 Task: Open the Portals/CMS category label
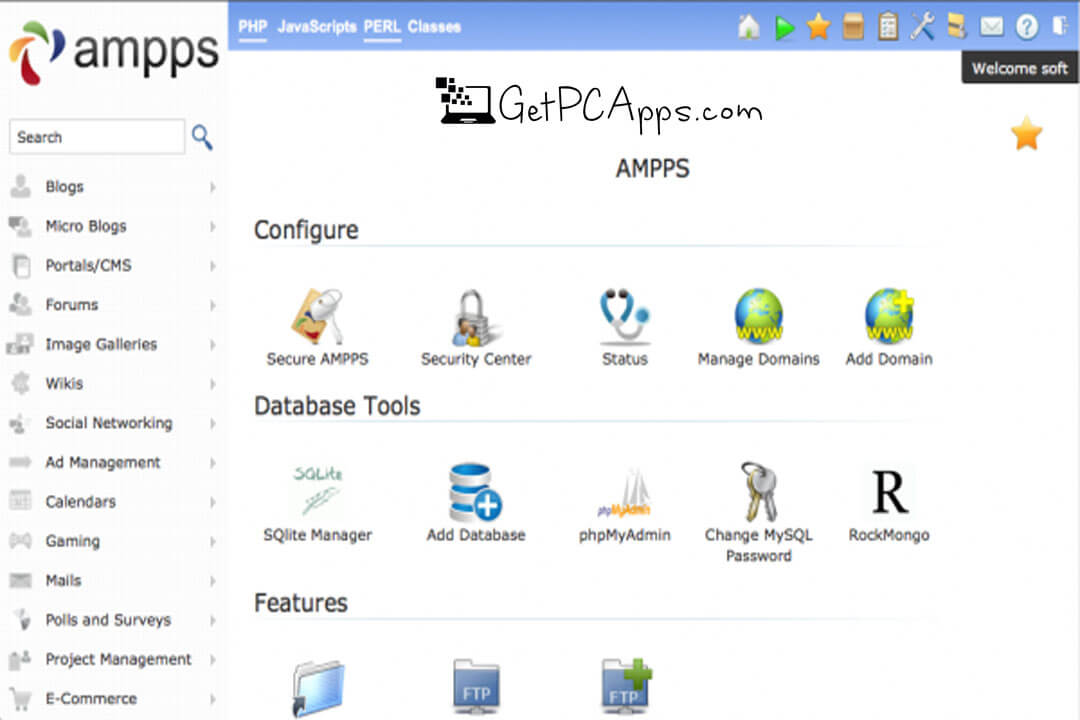tap(88, 265)
